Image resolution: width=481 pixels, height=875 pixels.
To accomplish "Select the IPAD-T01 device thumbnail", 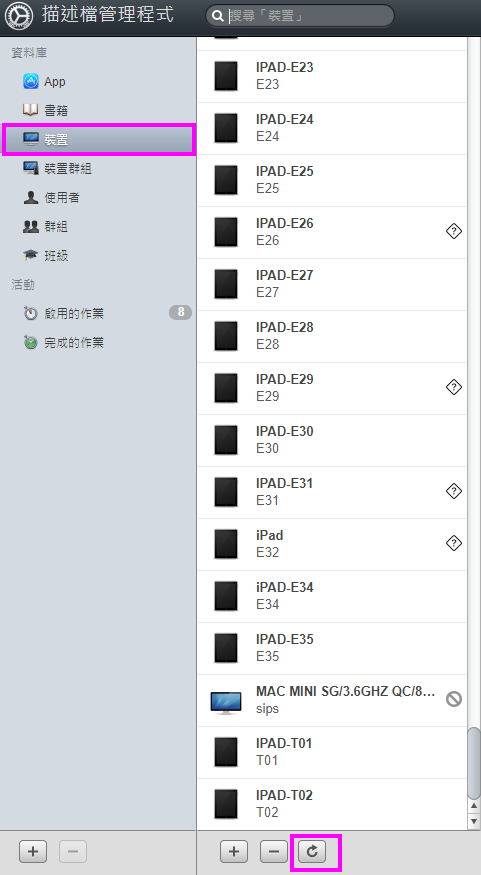I will pyautogui.click(x=226, y=752).
